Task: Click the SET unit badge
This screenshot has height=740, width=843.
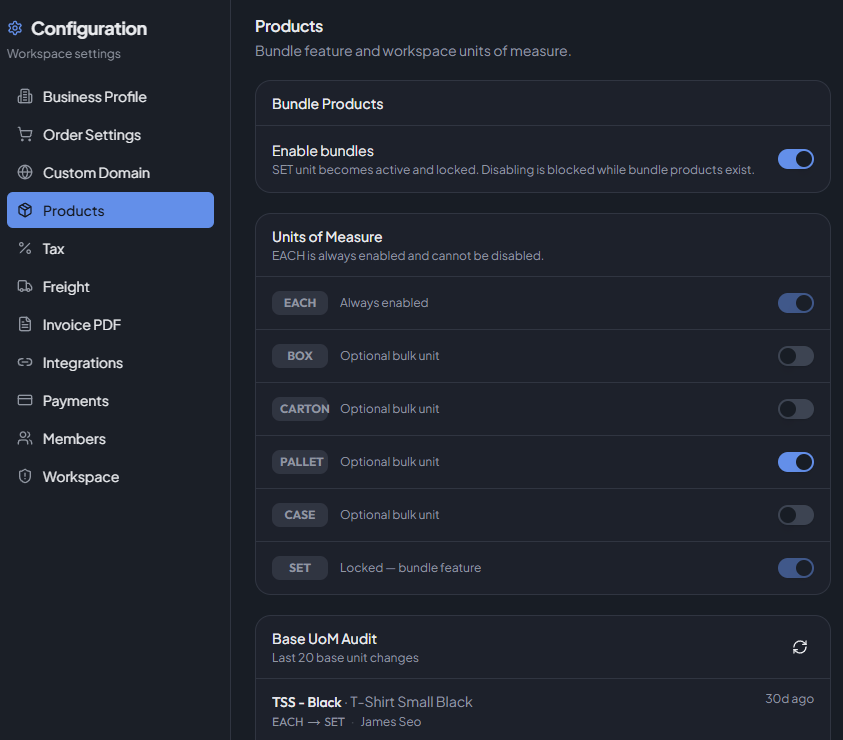Action: coord(299,568)
